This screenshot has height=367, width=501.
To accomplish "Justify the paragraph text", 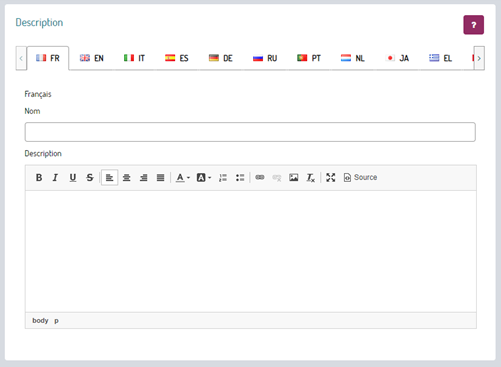I will point(160,178).
